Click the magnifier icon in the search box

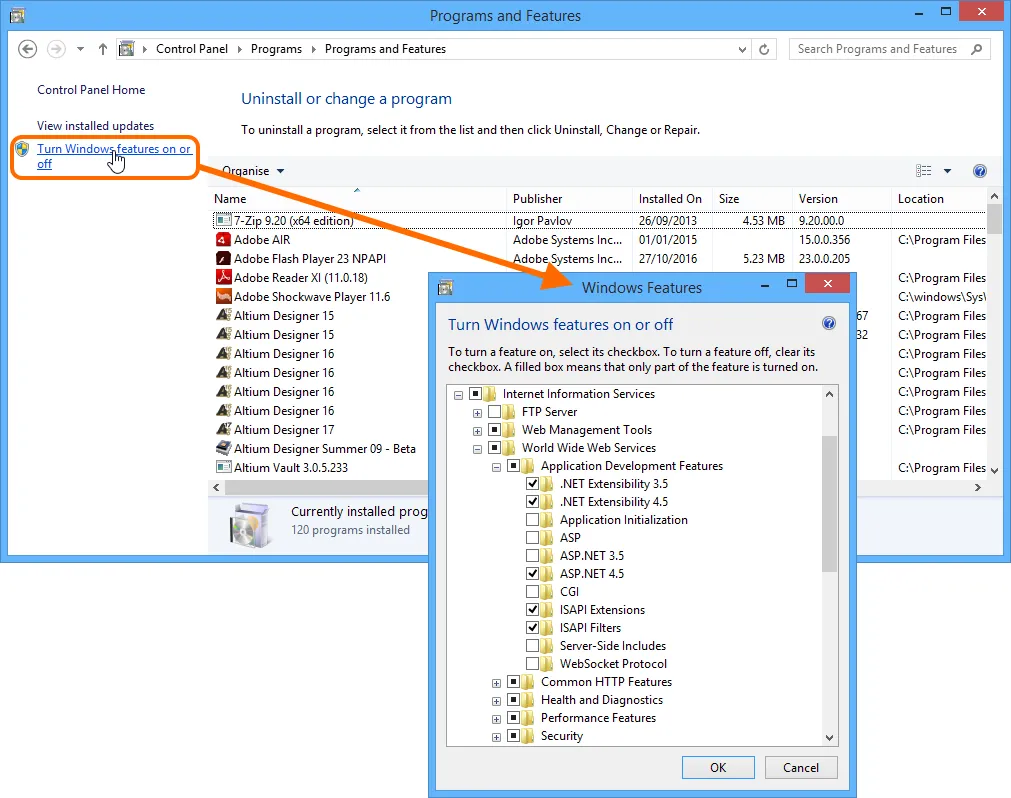[977, 49]
